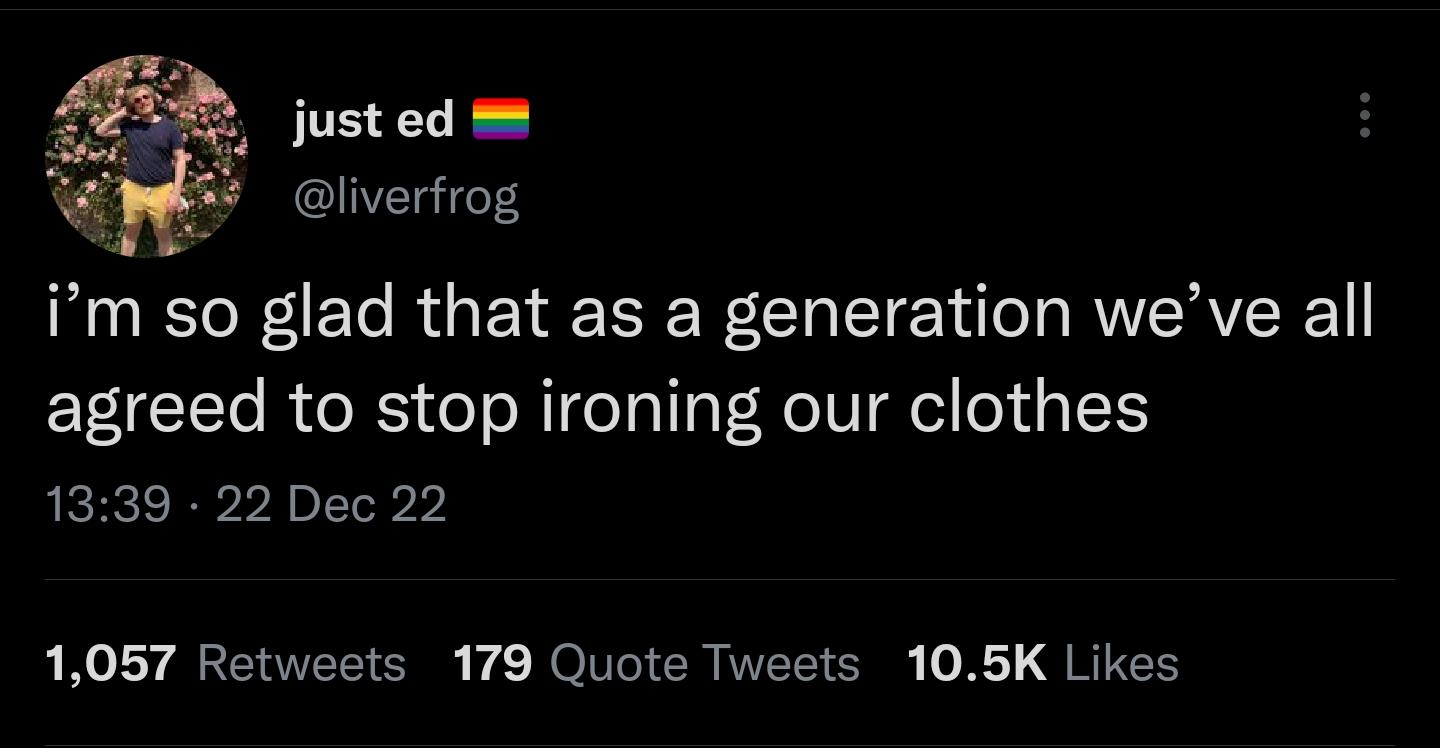Open the three-dot more options menu
Viewport: 1440px width, 748px height.
(x=1366, y=117)
